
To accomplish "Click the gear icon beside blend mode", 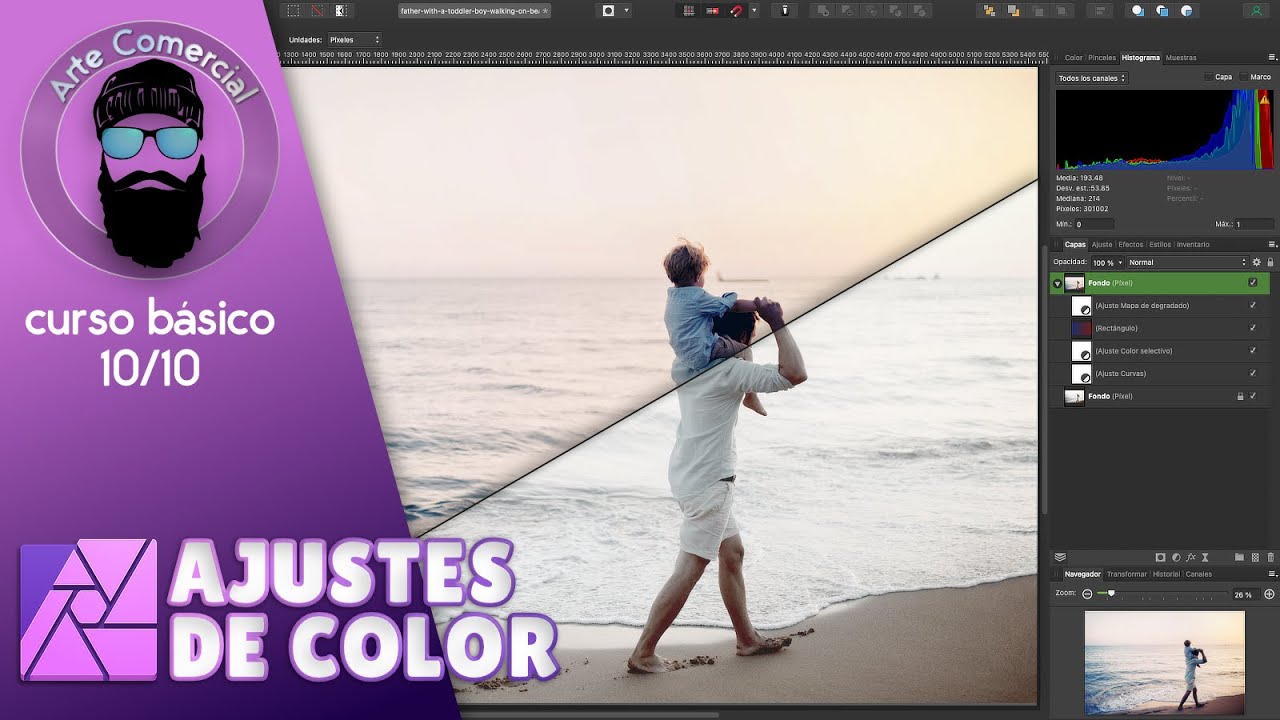I will click(x=1257, y=262).
